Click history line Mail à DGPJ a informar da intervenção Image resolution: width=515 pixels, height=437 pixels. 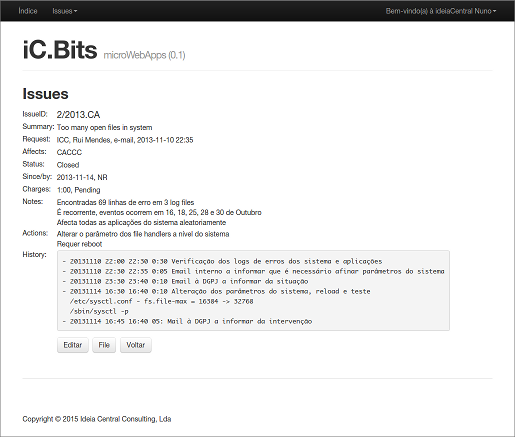(187, 321)
